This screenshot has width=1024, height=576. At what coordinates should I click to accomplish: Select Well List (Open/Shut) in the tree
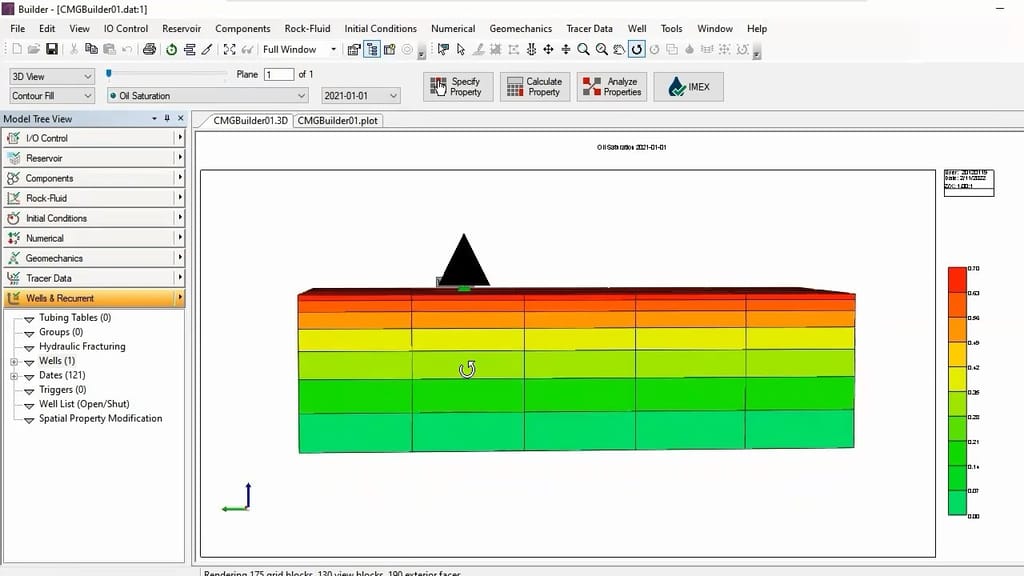(84, 404)
